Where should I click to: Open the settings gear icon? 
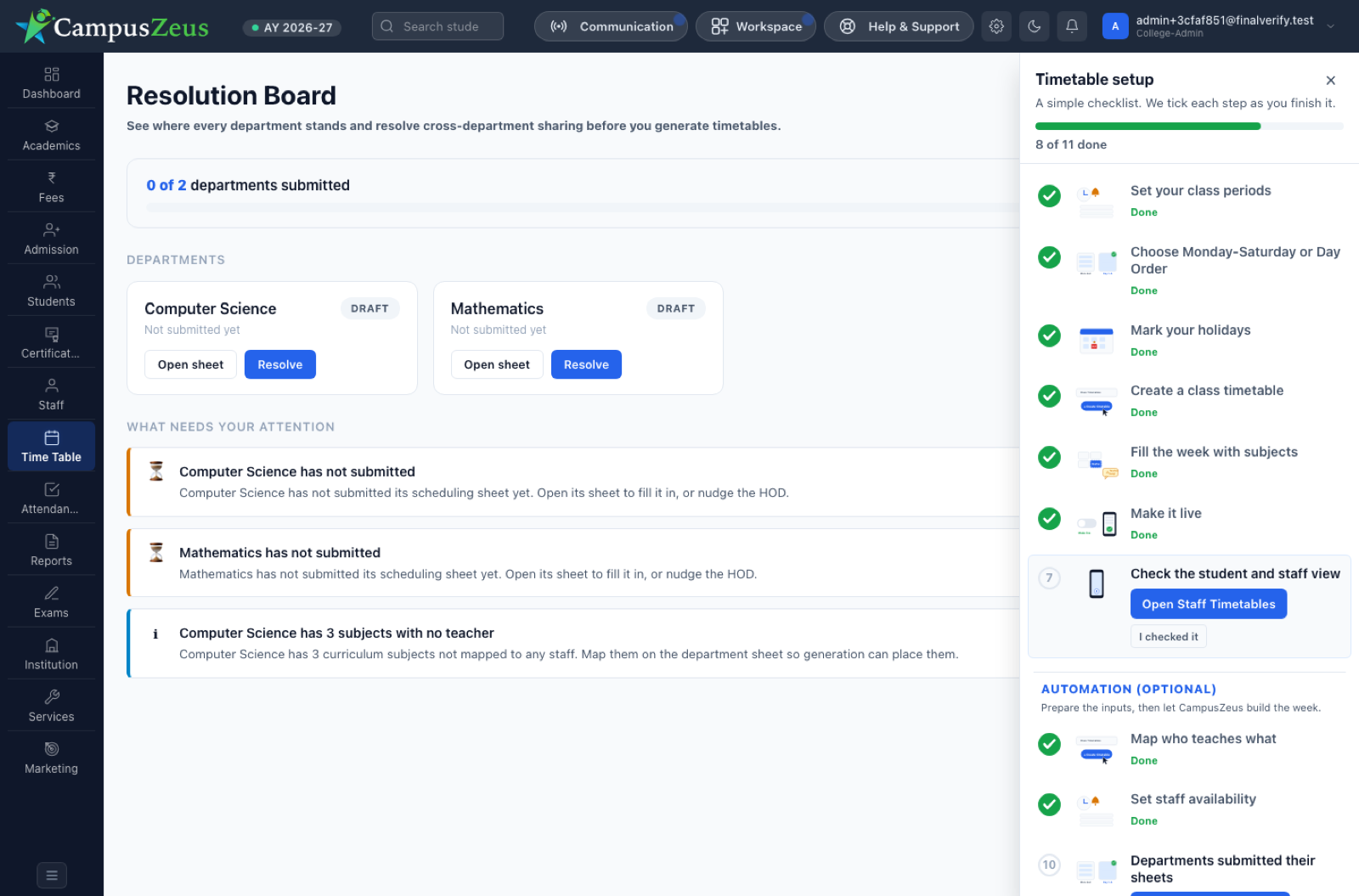(x=996, y=26)
